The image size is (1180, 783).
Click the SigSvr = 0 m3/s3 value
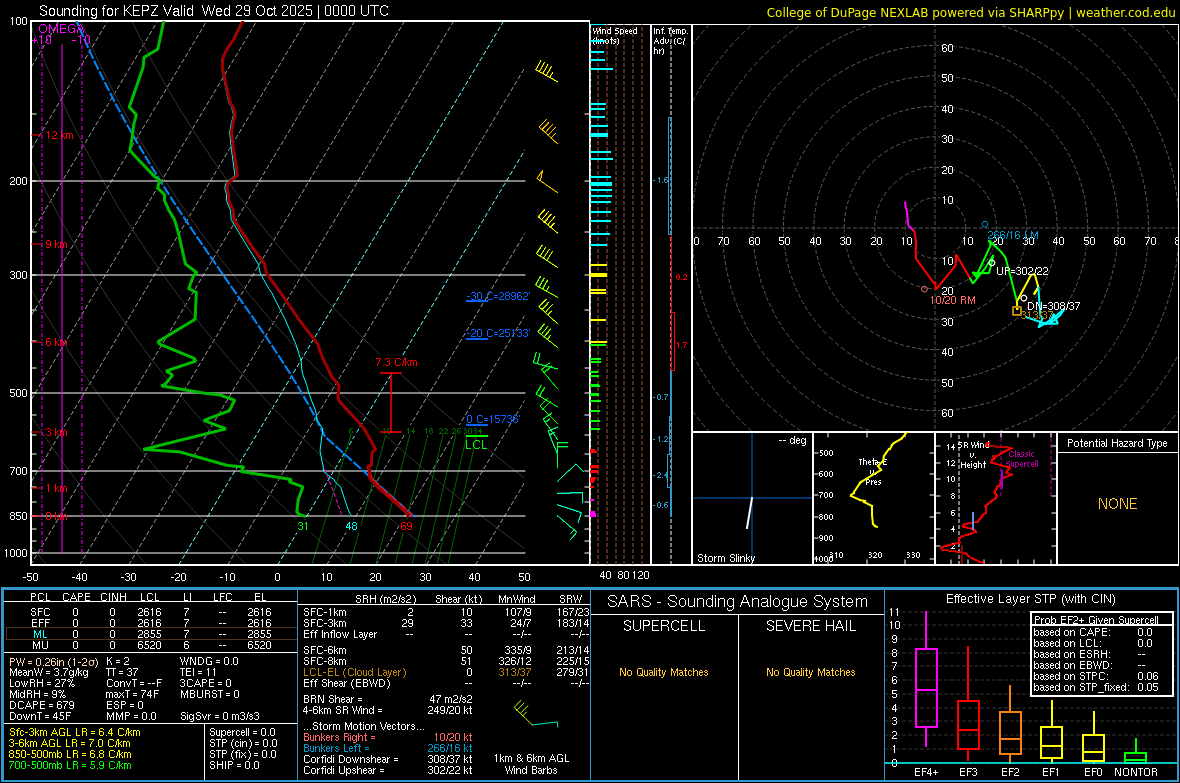point(220,716)
